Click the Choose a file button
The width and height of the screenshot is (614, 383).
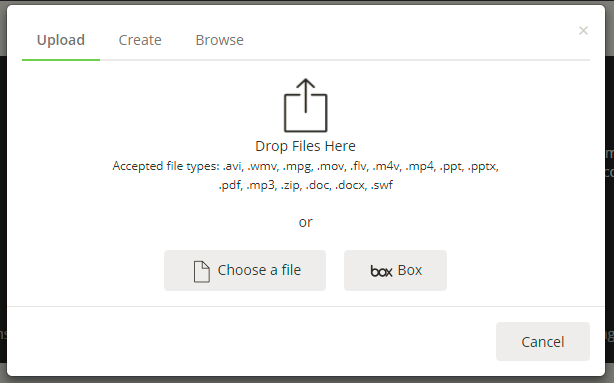click(245, 270)
